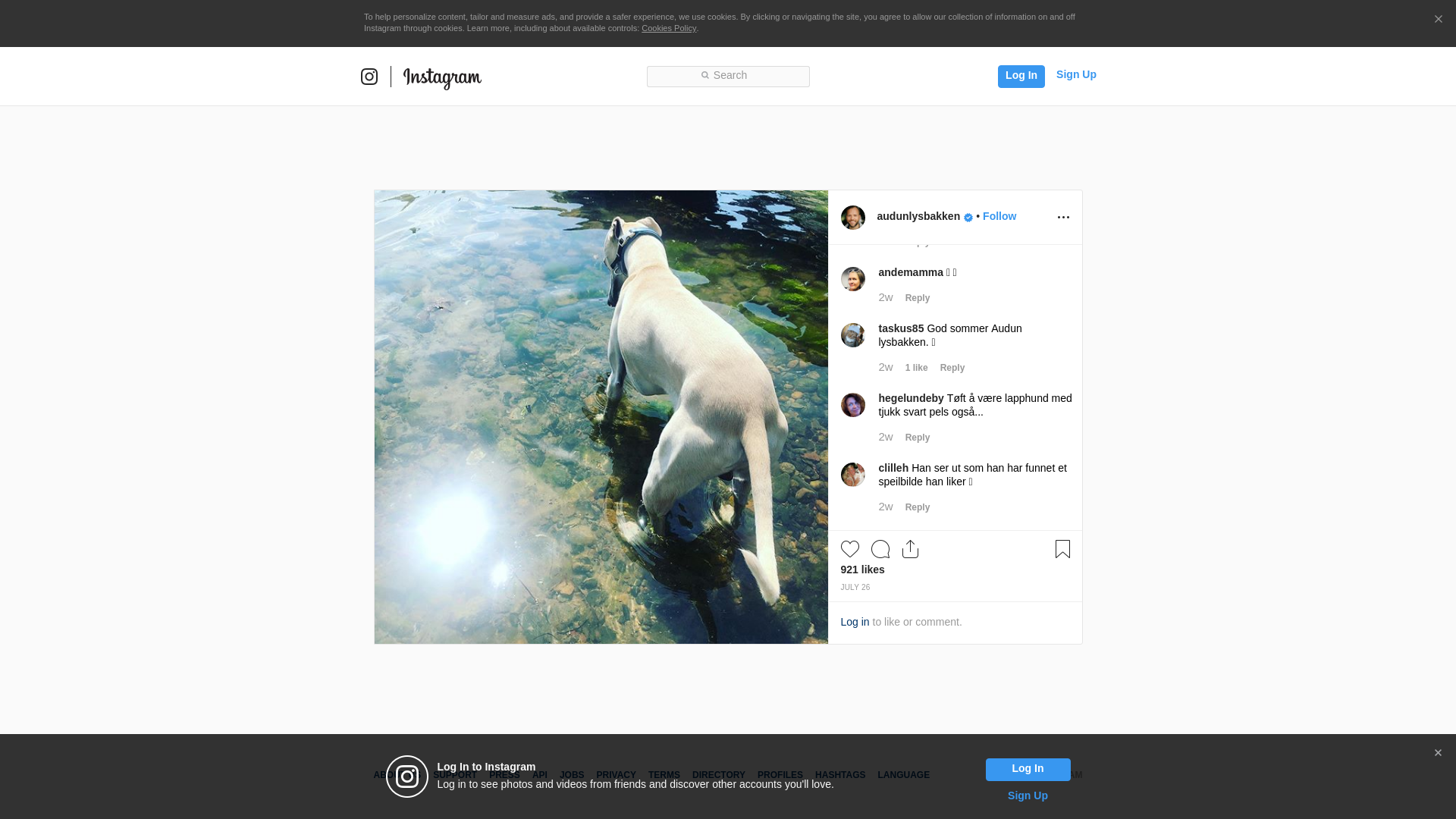This screenshot has height=819, width=1456.
Task: Open clilleh's profile link
Action: 893,468
